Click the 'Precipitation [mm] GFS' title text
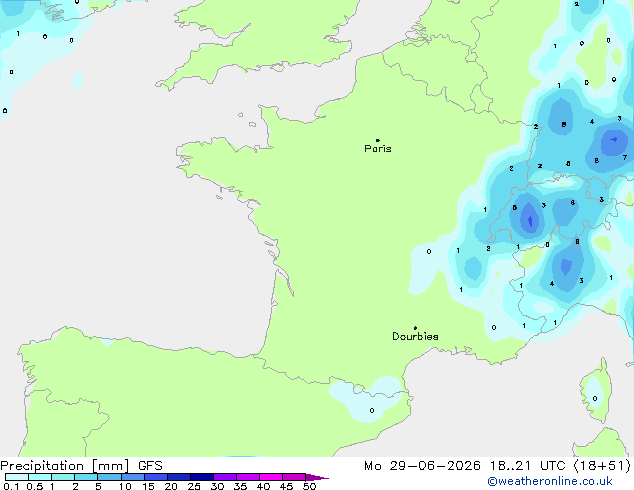 (x=81, y=466)
